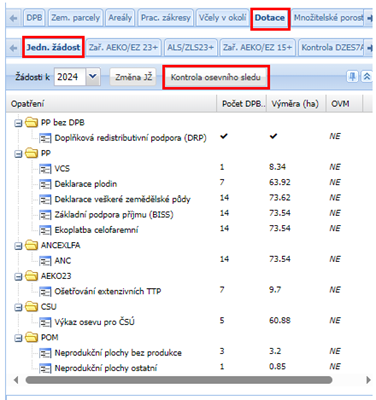Select the Jedn. žádost subtab
Image resolution: width=376 pixels, height=400 pixels.
pos(53,47)
